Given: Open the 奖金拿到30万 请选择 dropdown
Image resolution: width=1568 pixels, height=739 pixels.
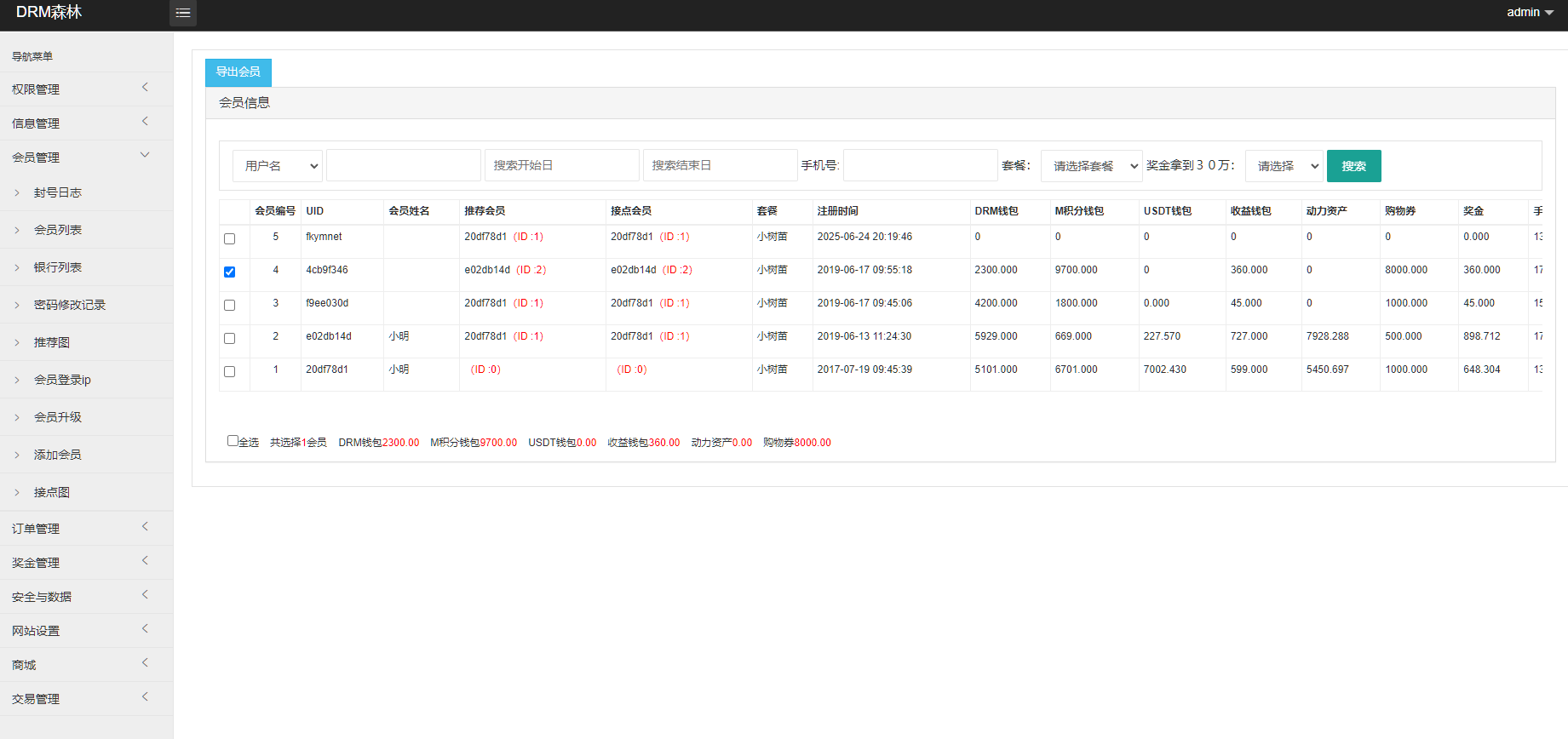Looking at the screenshot, I should [1284, 166].
